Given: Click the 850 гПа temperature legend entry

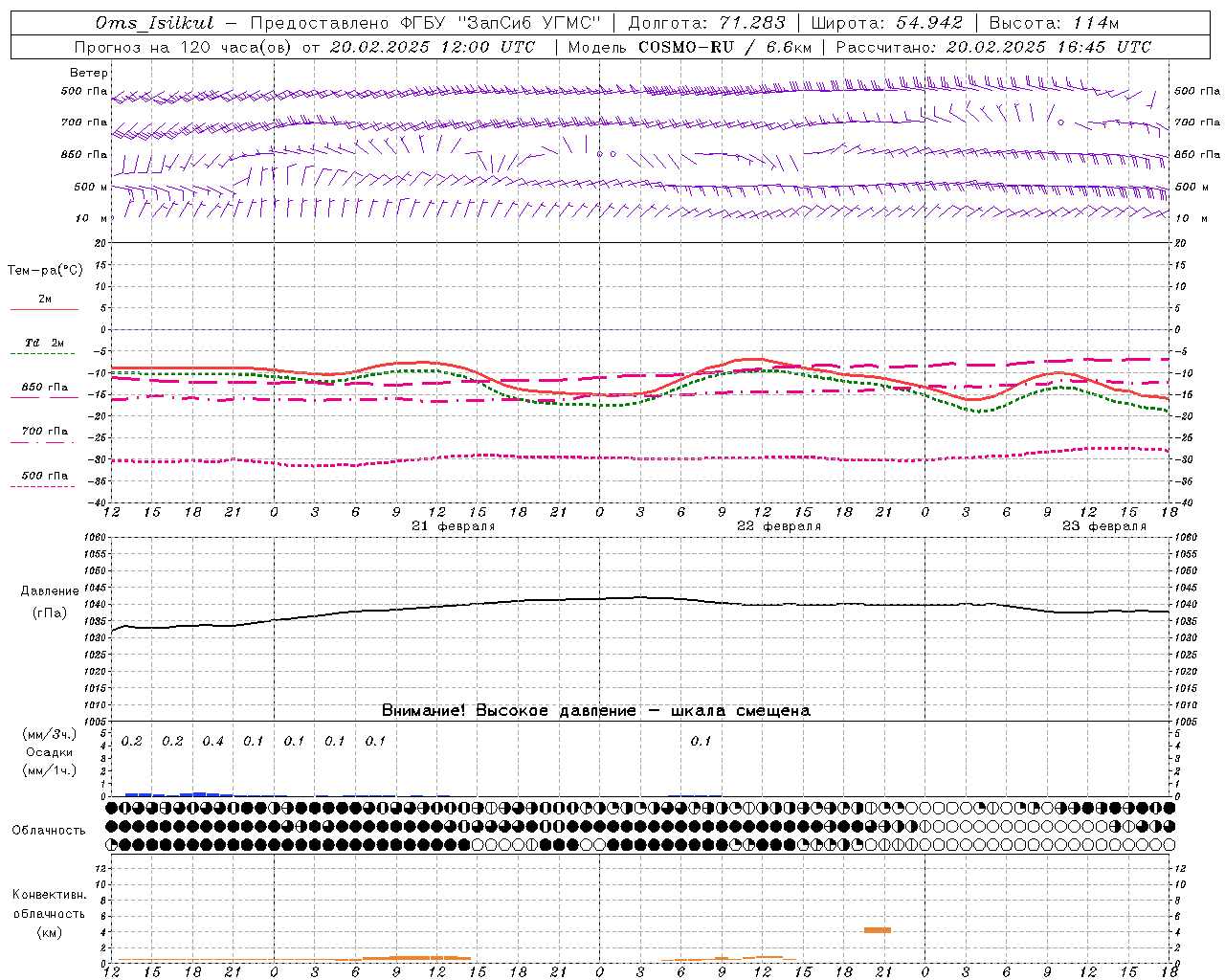Looking at the screenshot, I should tap(45, 388).
